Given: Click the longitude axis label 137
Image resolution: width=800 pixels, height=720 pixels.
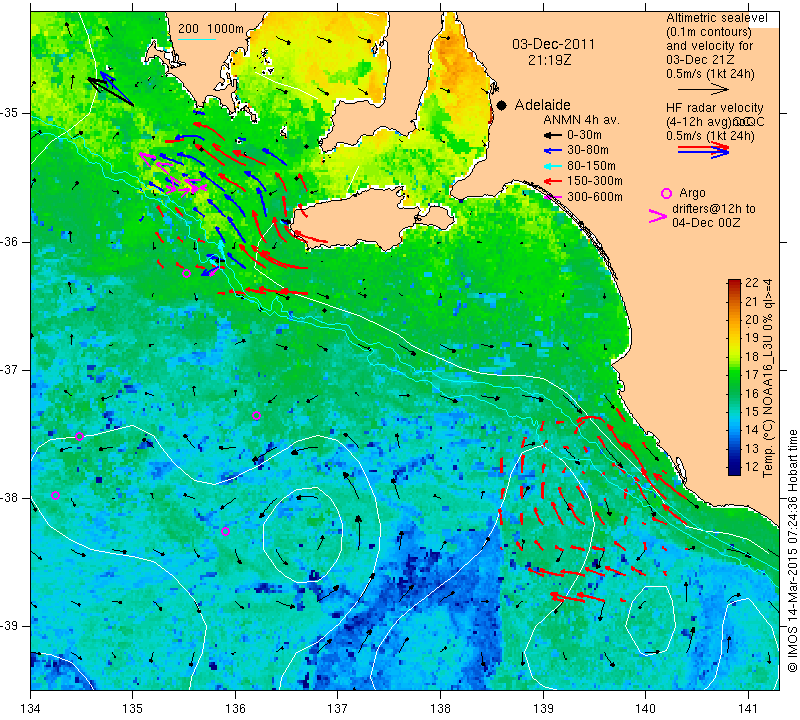Looking at the screenshot, I should click(x=338, y=708).
